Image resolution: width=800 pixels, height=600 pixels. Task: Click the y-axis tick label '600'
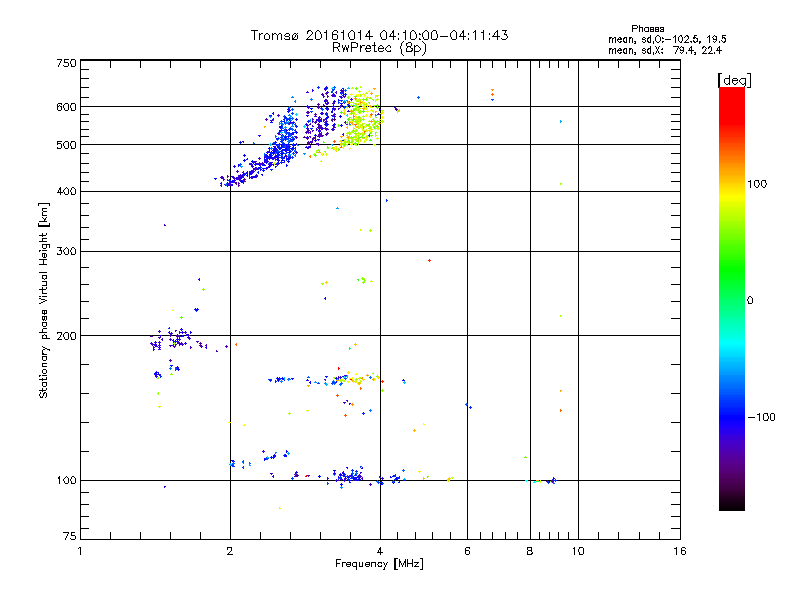tap(66, 107)
